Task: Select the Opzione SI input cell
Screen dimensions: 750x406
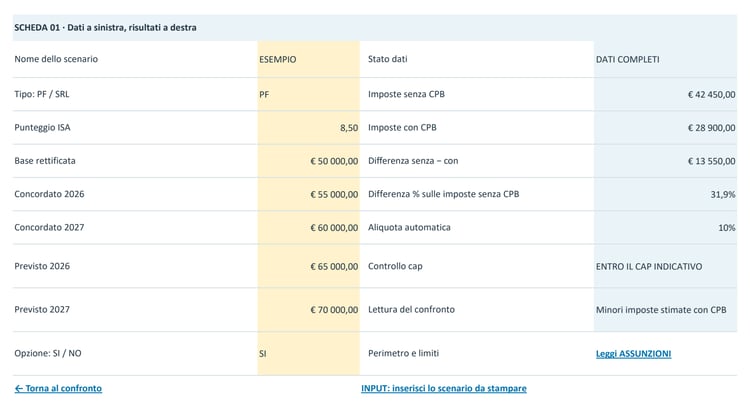Action: [309, 354]
